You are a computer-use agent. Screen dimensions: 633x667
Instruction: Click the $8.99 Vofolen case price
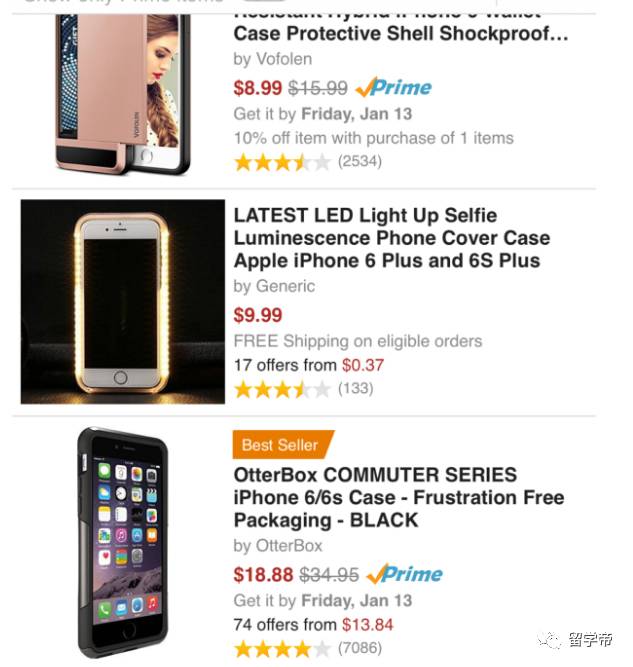(x=258, y=88)
